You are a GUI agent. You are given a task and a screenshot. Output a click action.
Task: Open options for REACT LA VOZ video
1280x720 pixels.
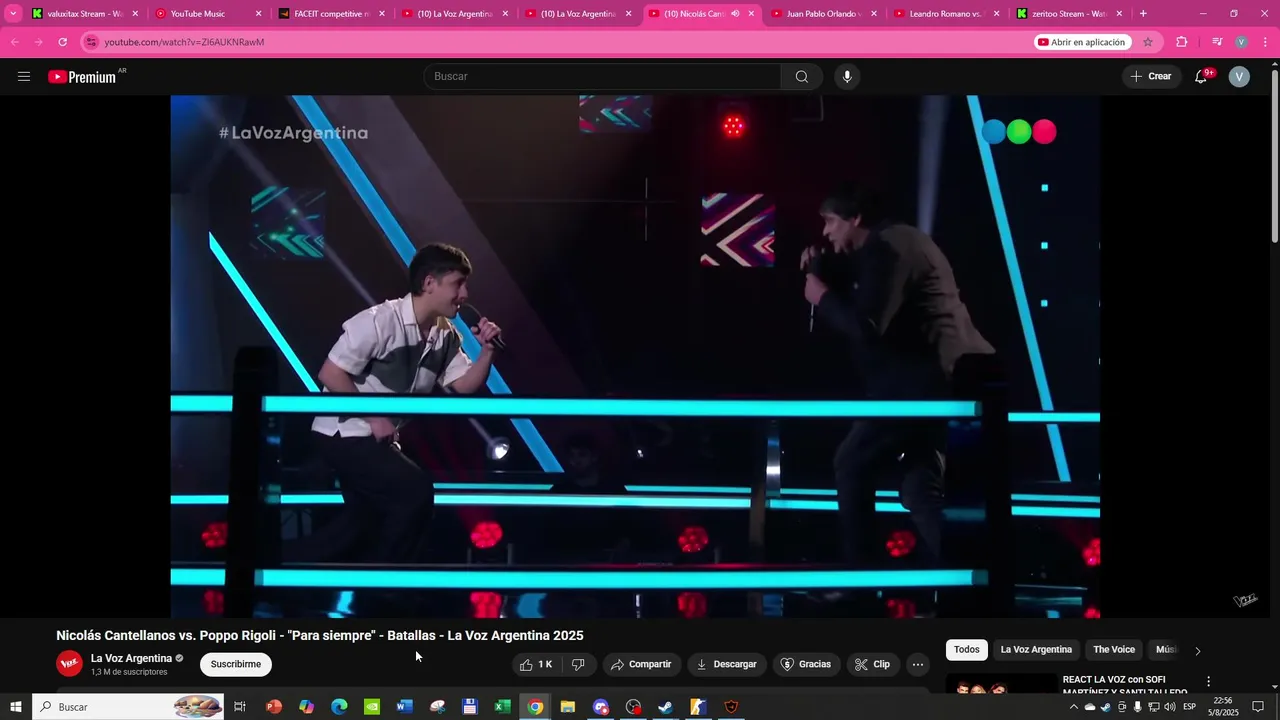1208,681
